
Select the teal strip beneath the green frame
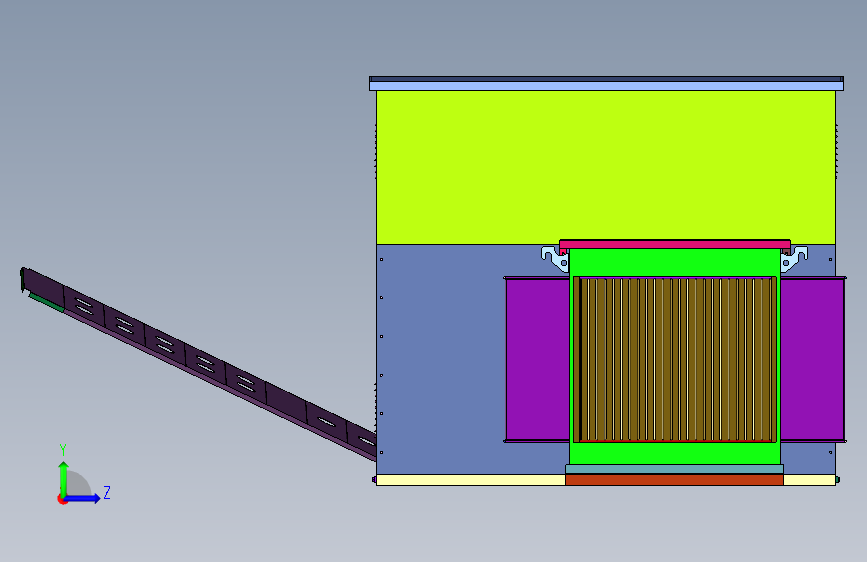point(674,469)
